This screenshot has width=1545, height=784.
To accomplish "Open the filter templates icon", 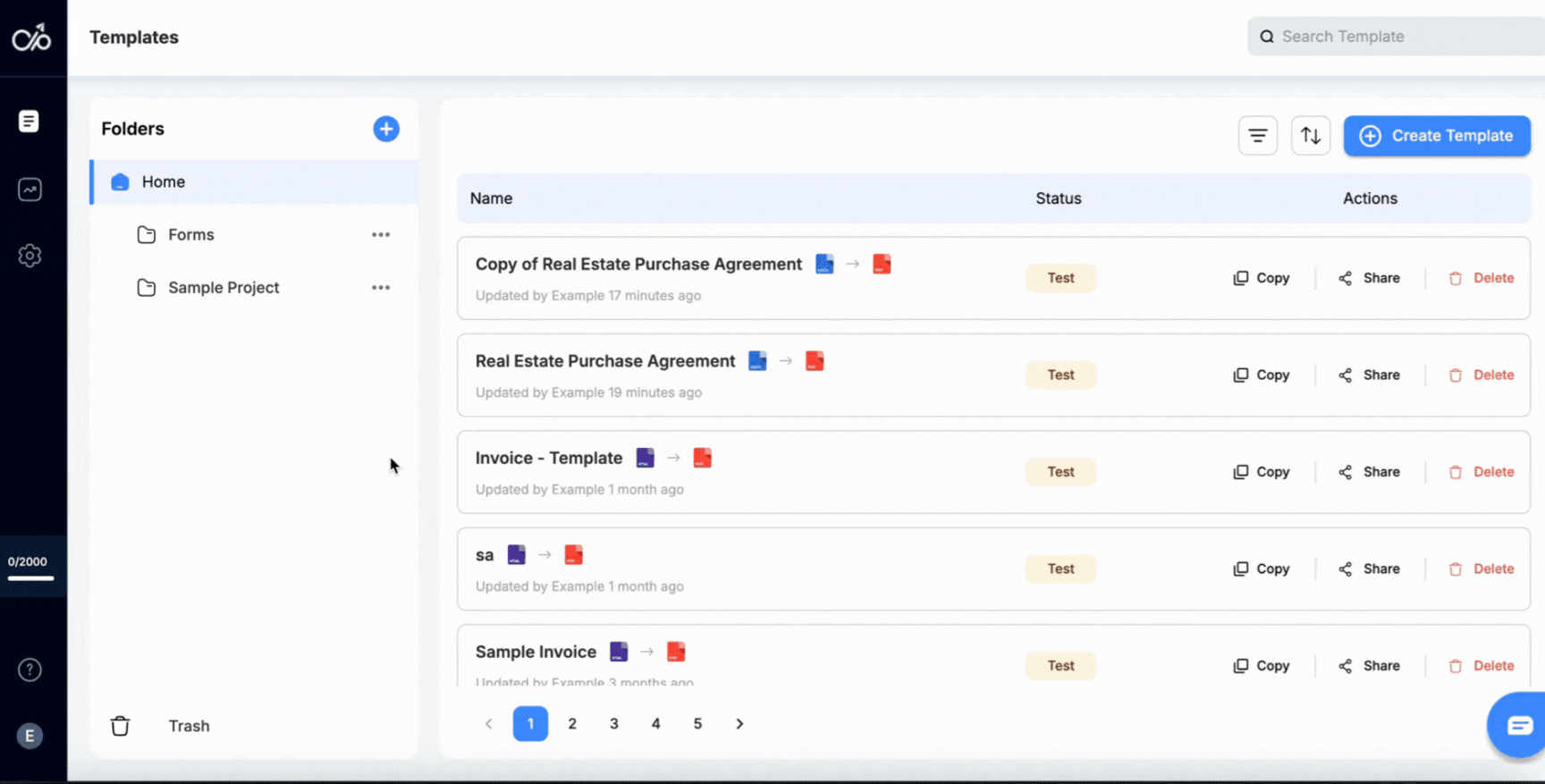I will pos(1257,136).
